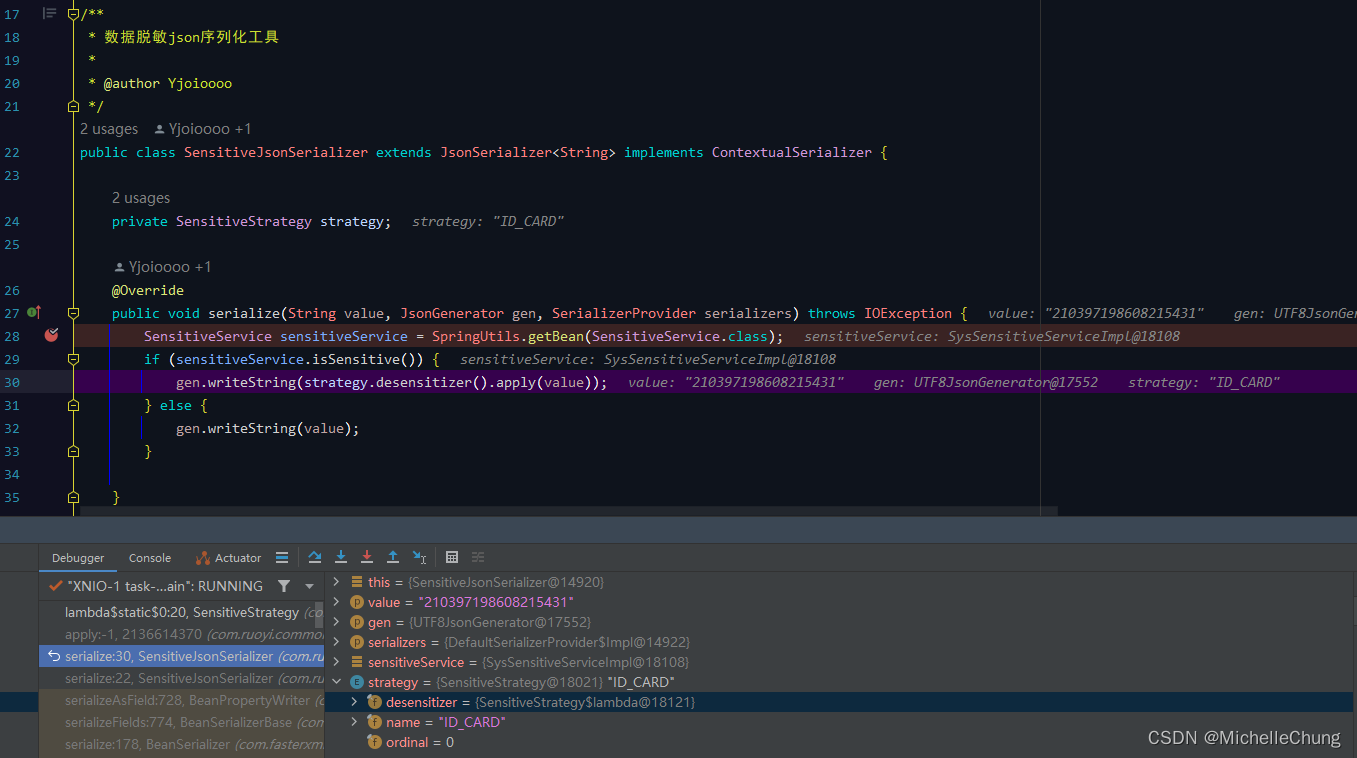
Task: Click the author person icon above class declaration
Action: [159, 129]
